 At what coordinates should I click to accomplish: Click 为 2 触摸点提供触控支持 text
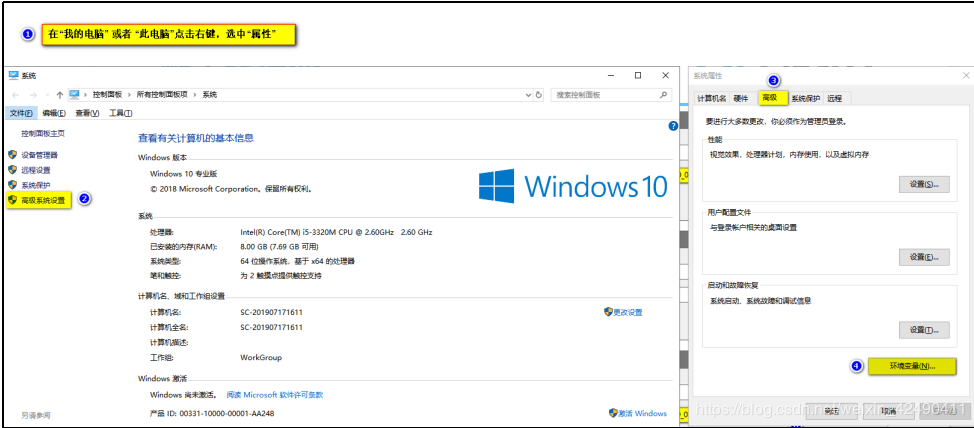(281, 276)
